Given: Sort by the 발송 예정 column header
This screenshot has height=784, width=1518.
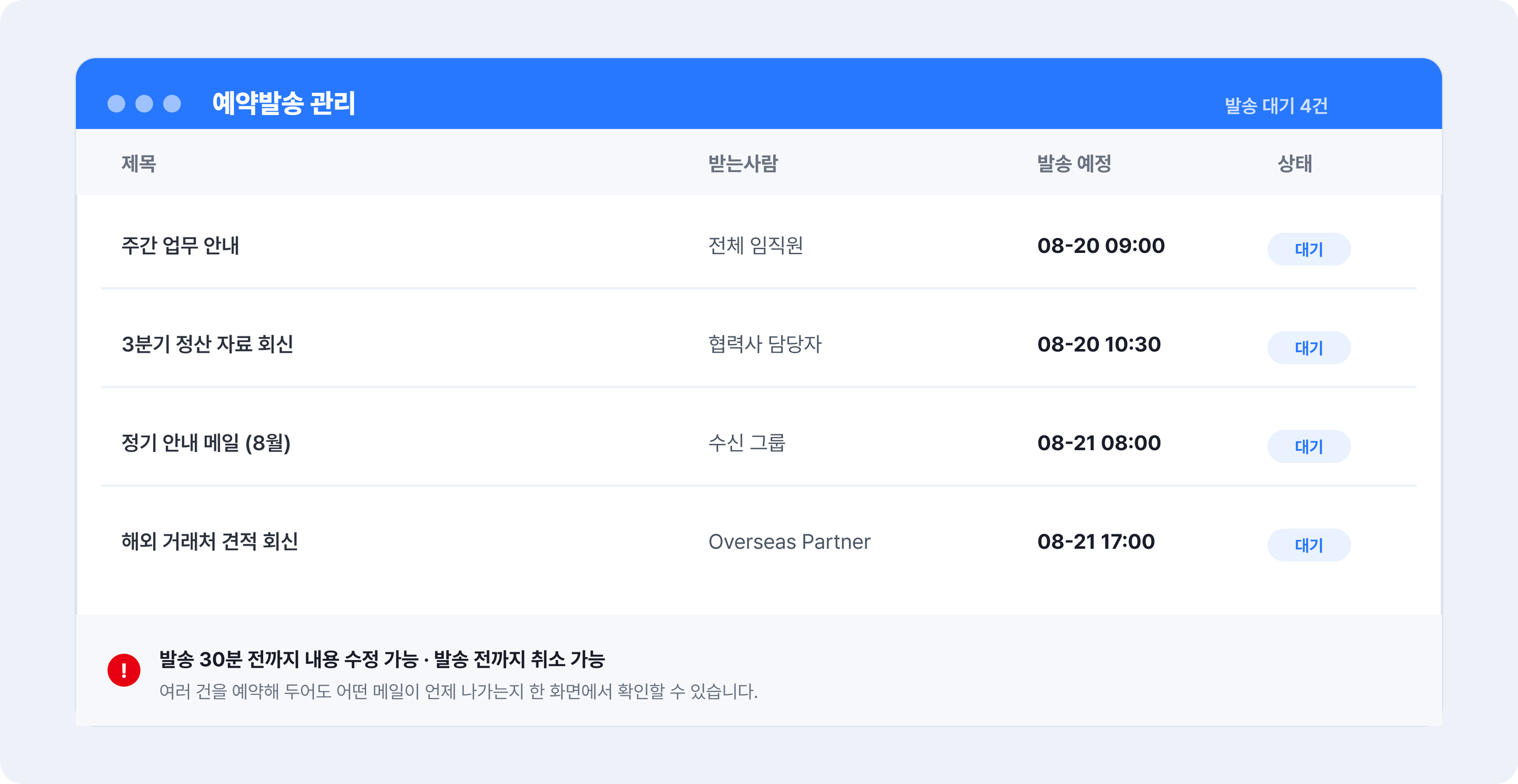Looking at the screenshot, I should [x=1074, y=164].
